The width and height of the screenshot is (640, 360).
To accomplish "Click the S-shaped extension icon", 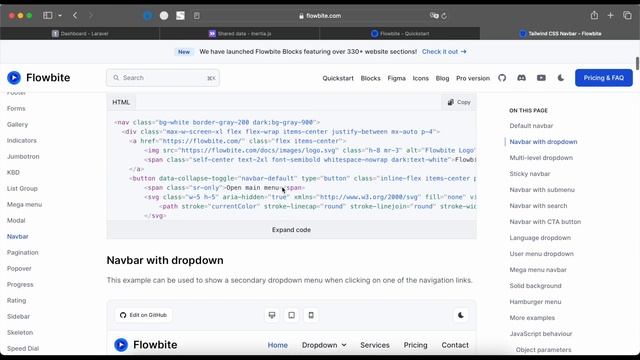I will pyautogui.click(x=180, y=16).
